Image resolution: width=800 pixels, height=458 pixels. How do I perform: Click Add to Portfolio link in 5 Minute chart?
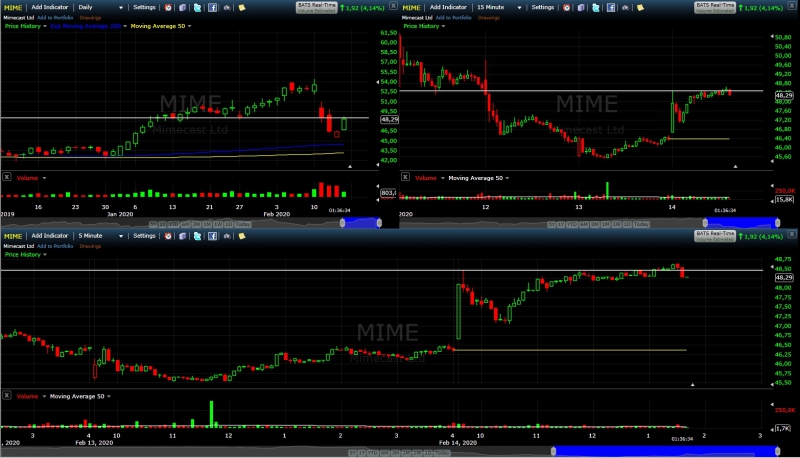pyautogui.click(x=55, y=246)
